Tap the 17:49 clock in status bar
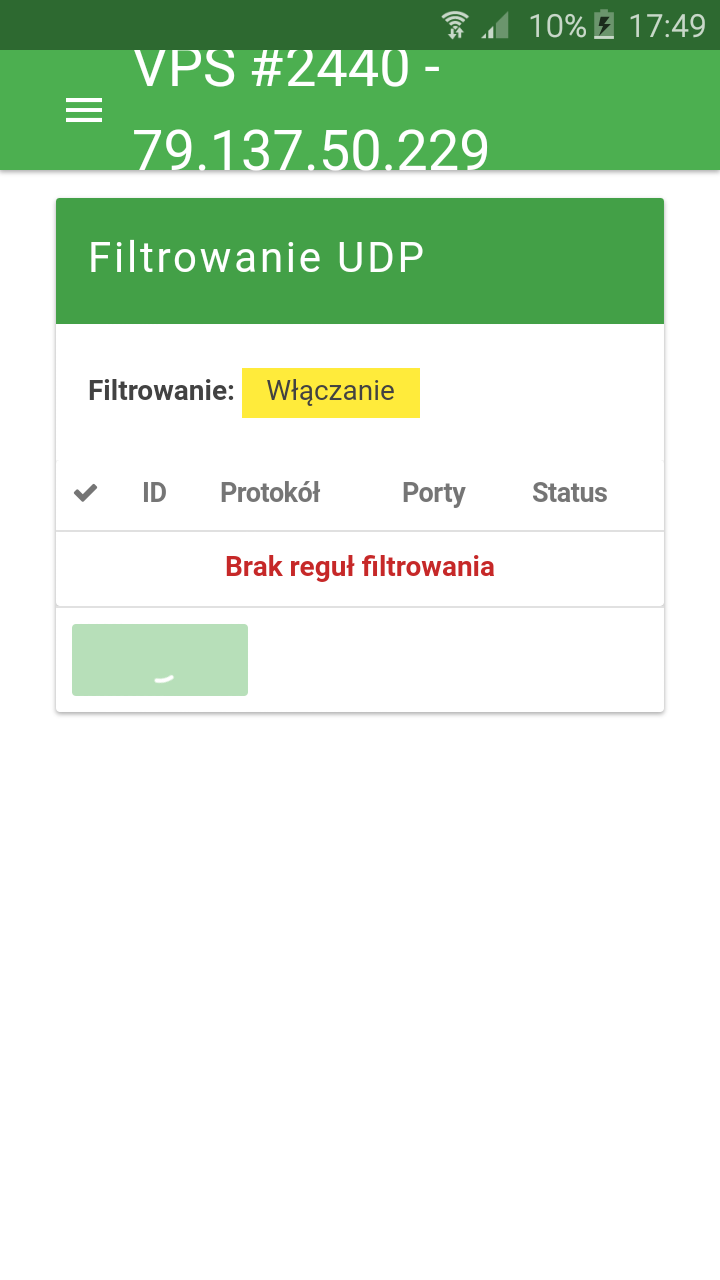Viewport: 720px width, 1280px height. click(x=667, y=25)
